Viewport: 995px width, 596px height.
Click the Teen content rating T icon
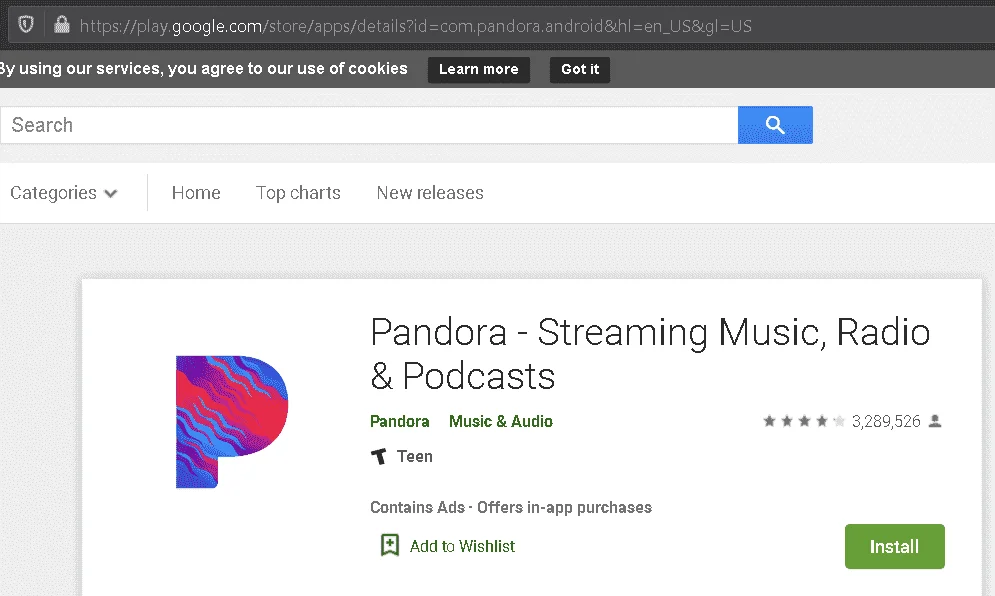coord(379,456)
